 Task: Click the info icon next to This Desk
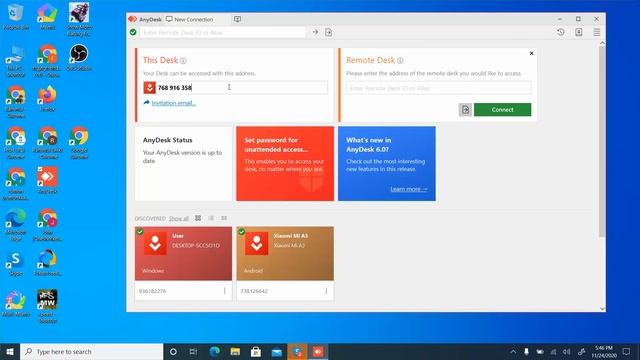(x=183, y=61)
